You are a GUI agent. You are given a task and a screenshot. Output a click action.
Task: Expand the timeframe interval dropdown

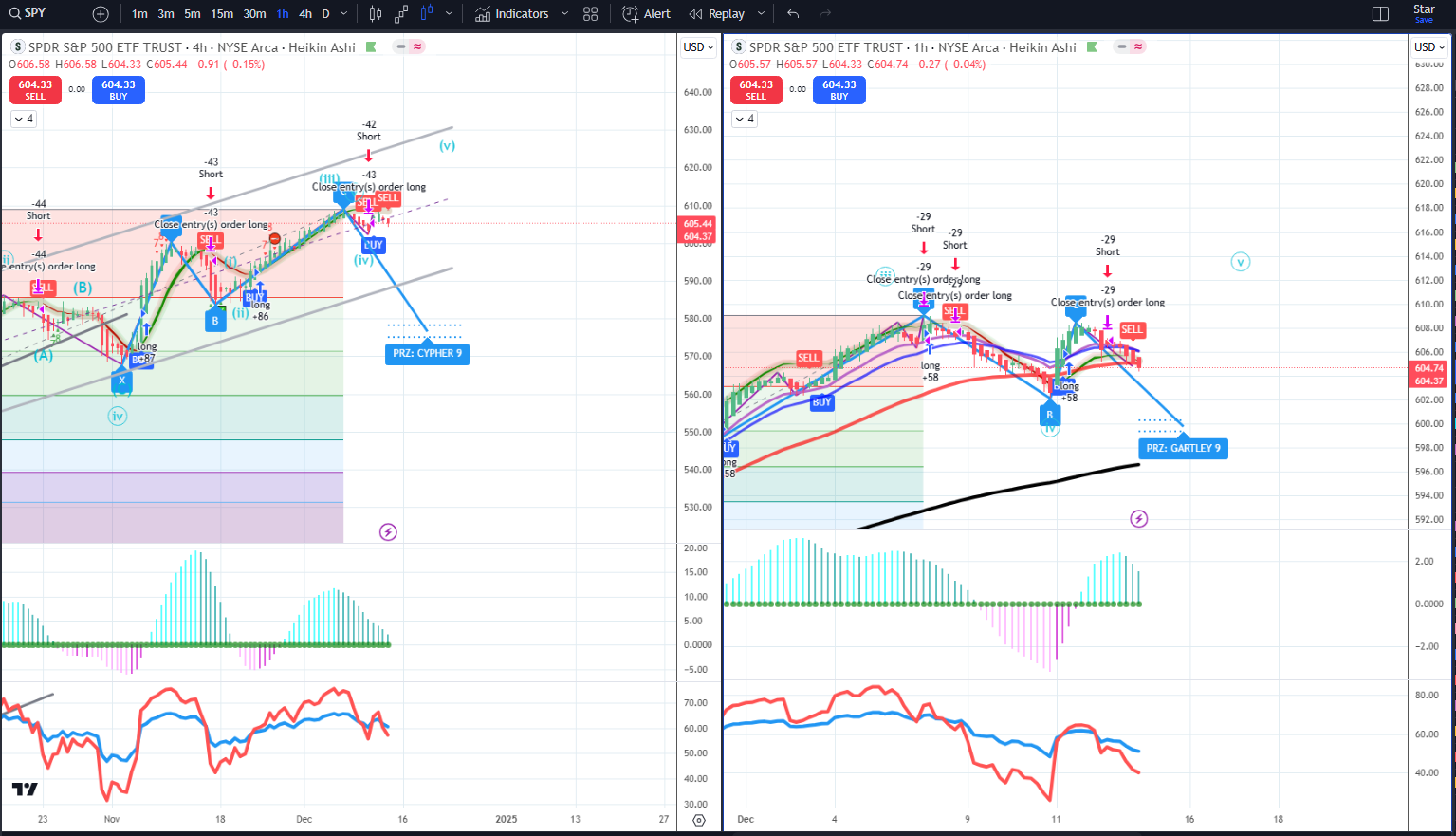(344, 14)
